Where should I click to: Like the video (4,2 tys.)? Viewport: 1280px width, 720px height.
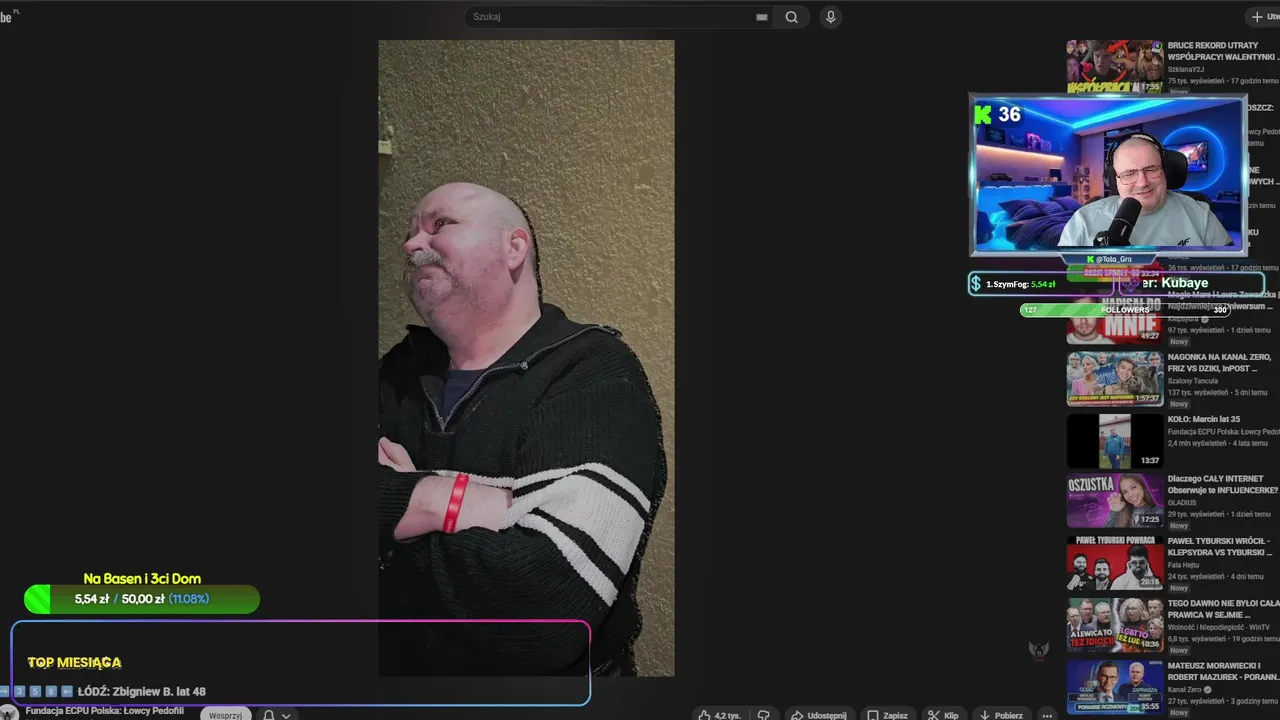point(719,715)
